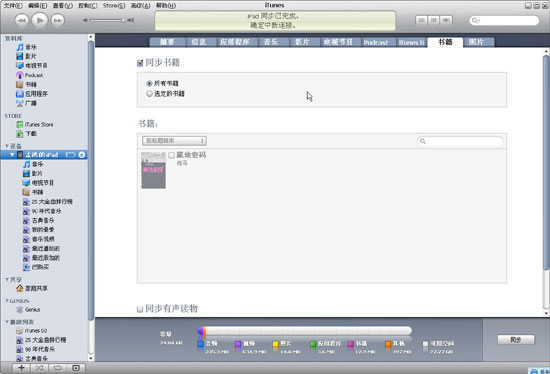This screenshot has width=550, height=374.
Task: Select Cover Flow view button in toolbar
Action: (446, 20)
